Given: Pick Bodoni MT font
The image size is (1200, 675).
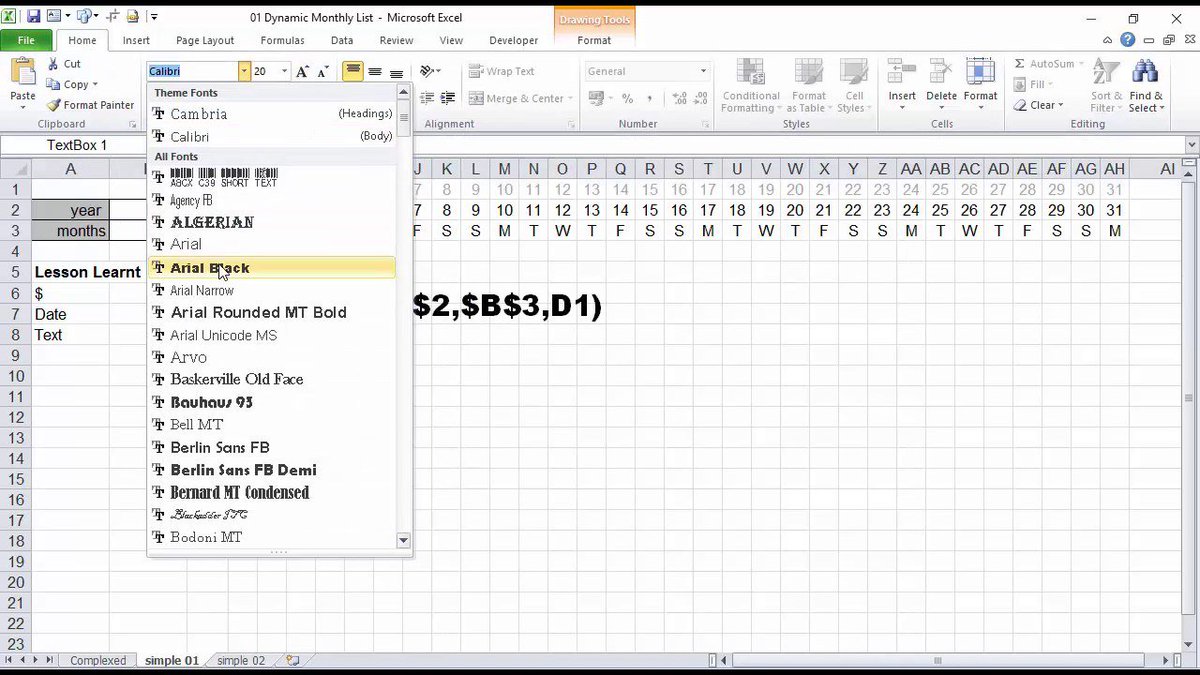Looking at the screenshot, I should [x=271, y=537].
